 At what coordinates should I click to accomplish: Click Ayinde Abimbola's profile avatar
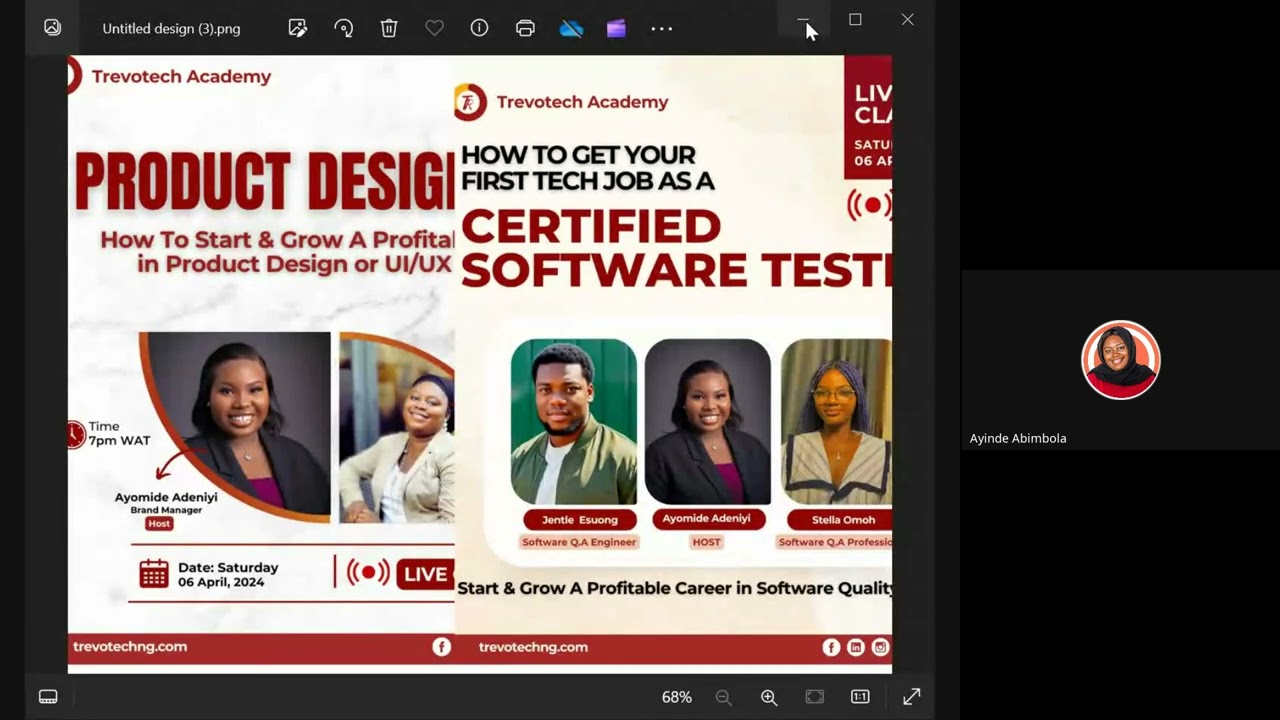(x=1120, y=360)
